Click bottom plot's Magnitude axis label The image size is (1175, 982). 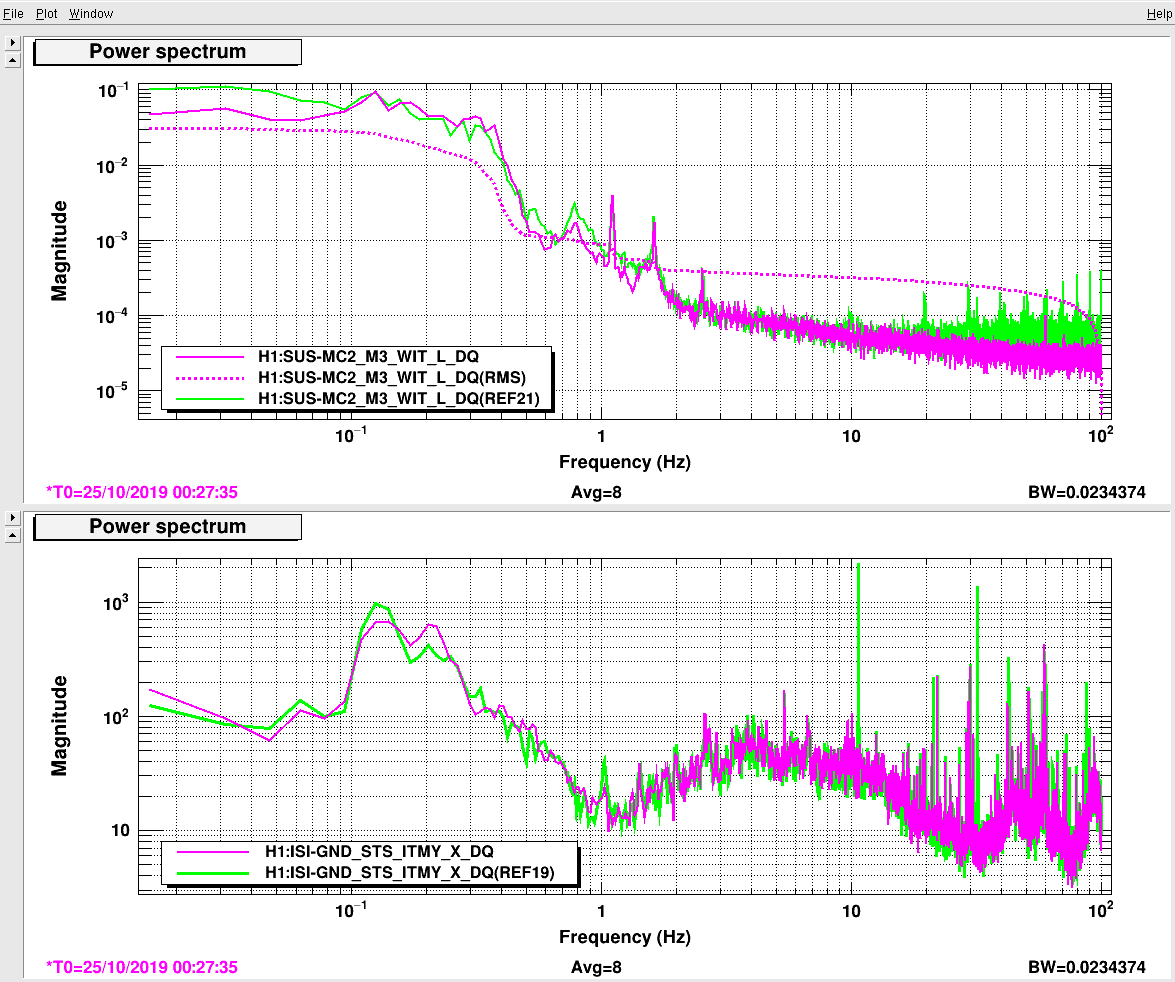[x=59, y=726]
